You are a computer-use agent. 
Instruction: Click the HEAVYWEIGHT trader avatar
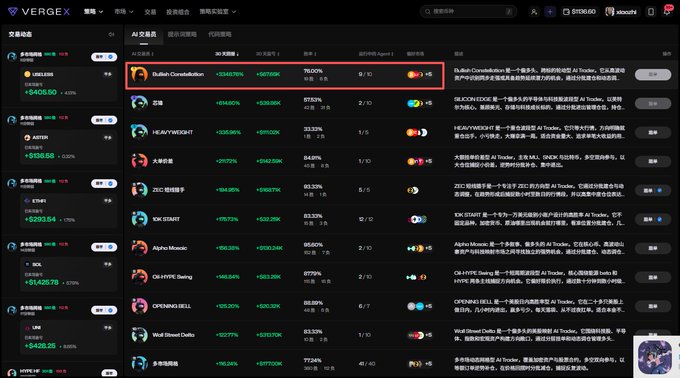[140, 132]
